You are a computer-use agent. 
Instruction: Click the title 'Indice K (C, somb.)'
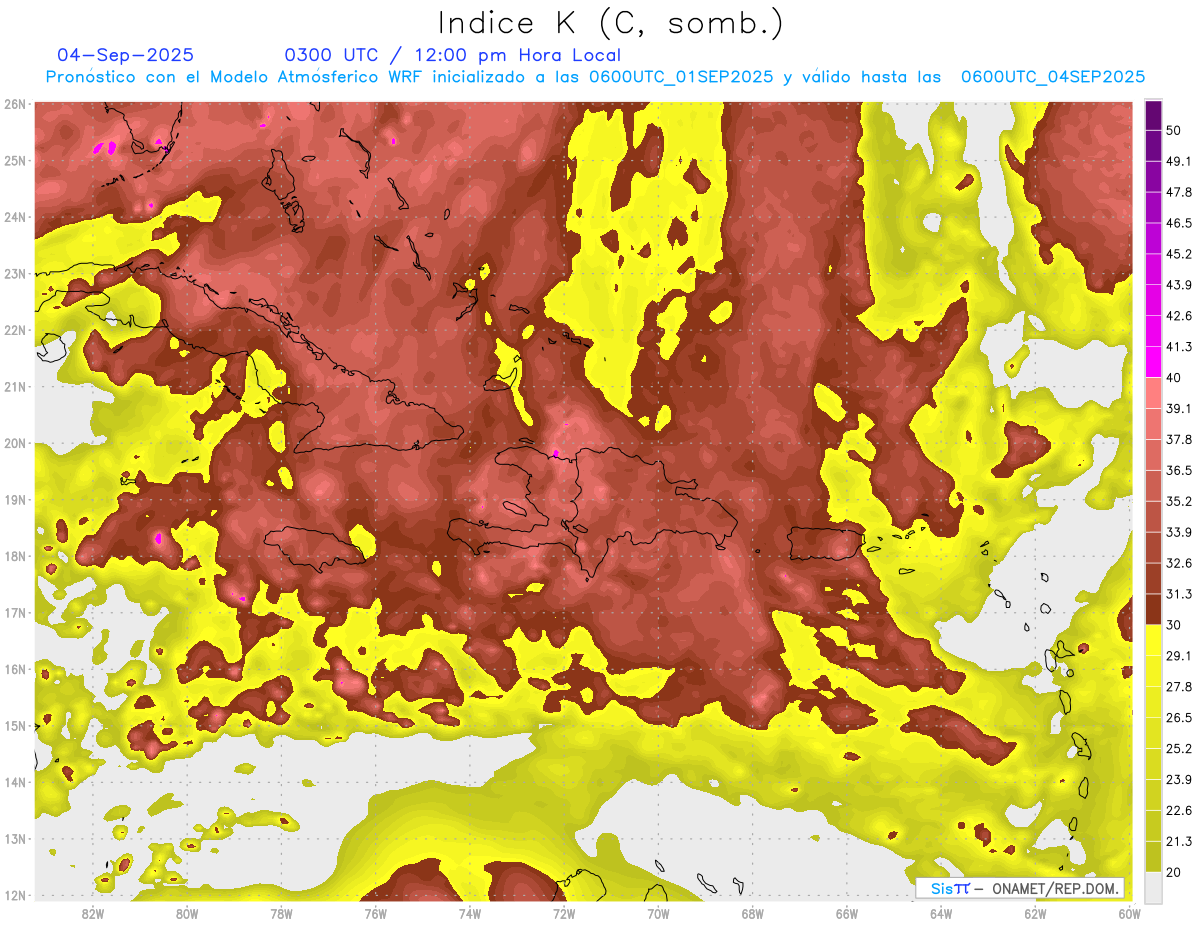(611, 24)
